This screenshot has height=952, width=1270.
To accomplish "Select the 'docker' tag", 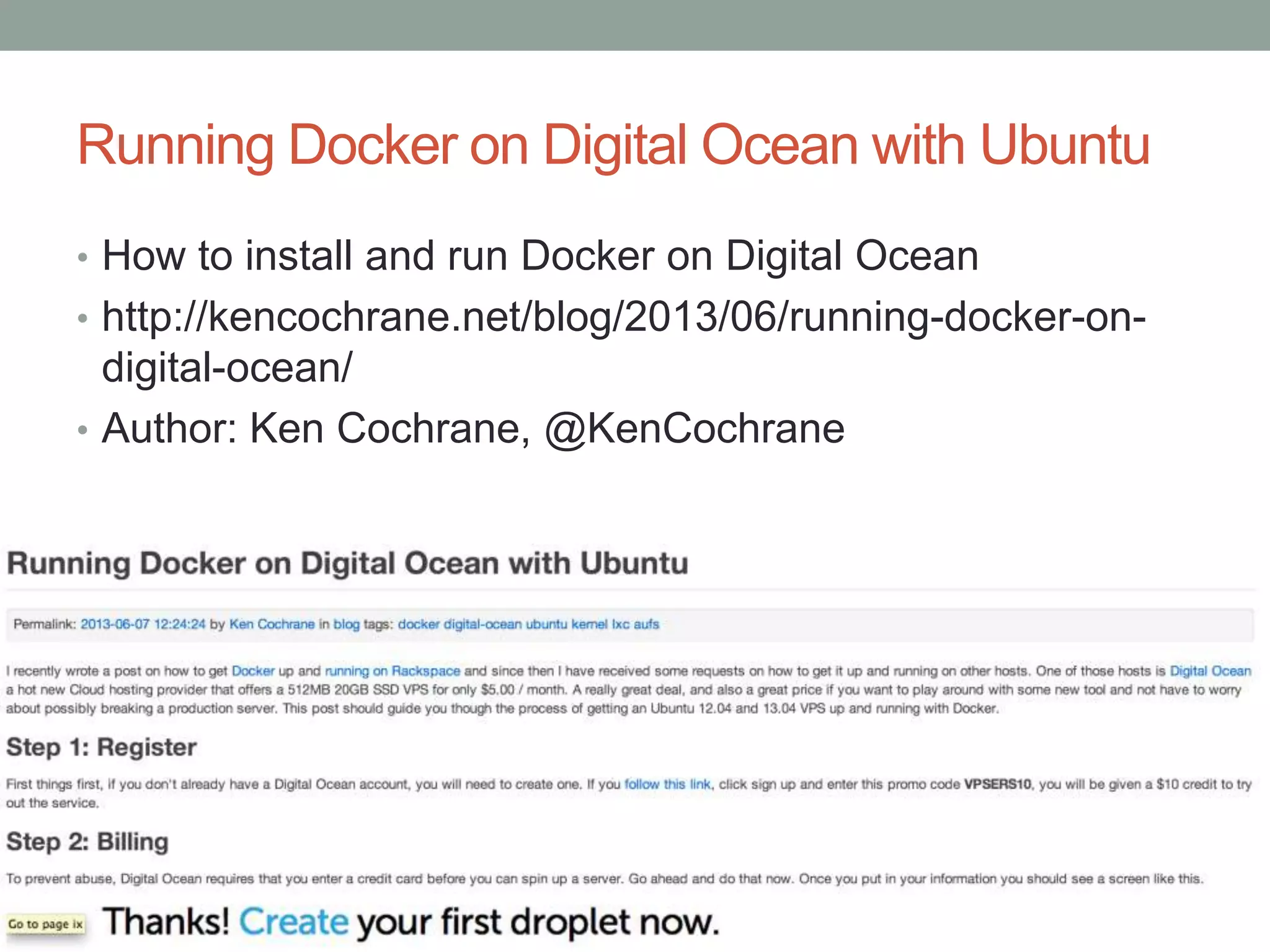I will click(x=419, y=624).
